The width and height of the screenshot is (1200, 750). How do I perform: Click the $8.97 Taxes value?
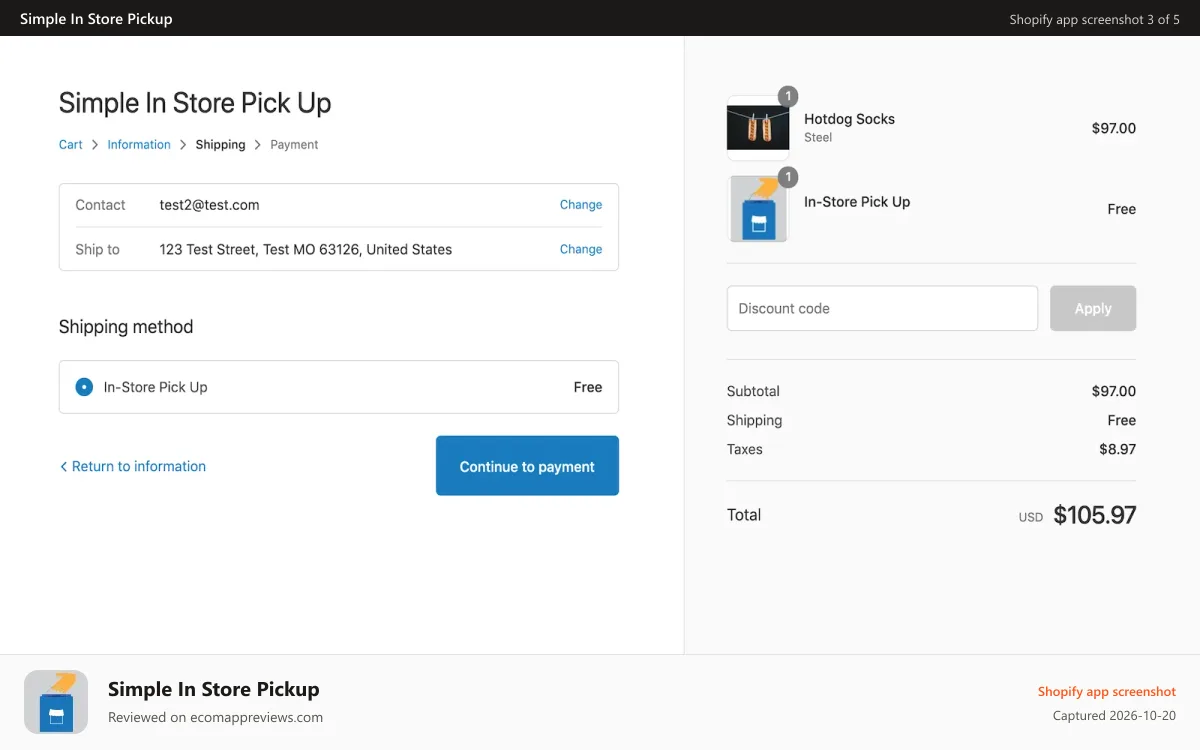(x=1118, y=449)
